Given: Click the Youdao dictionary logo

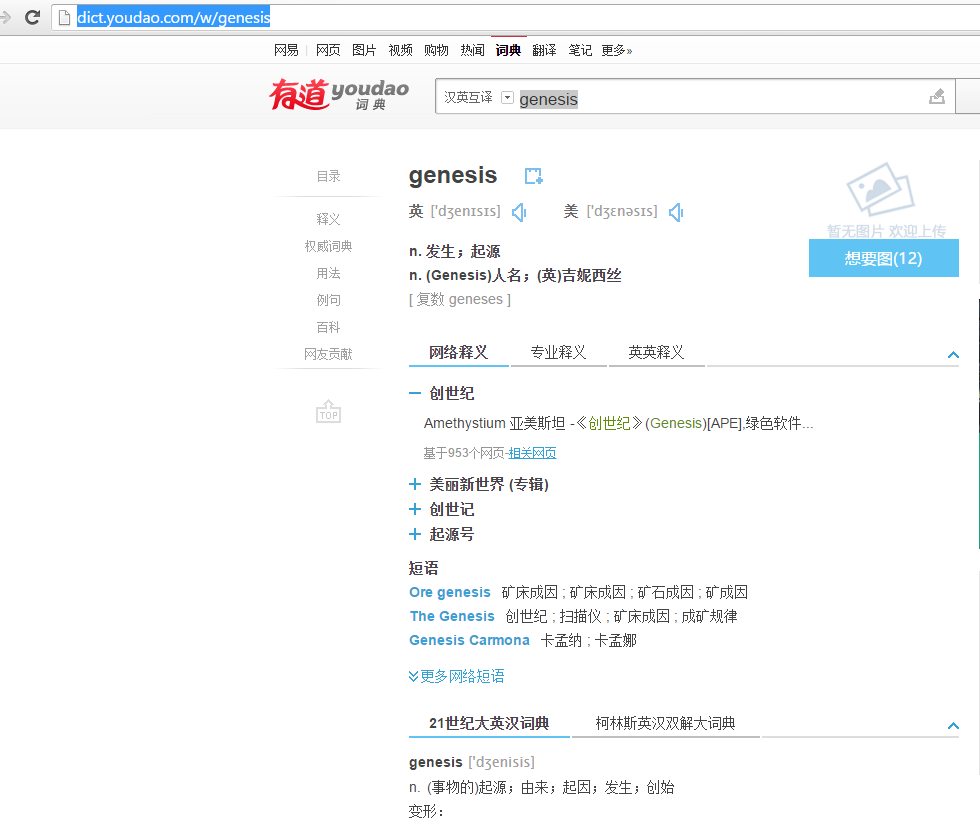Looking at the screenshot, I should (x=339, y=94).
